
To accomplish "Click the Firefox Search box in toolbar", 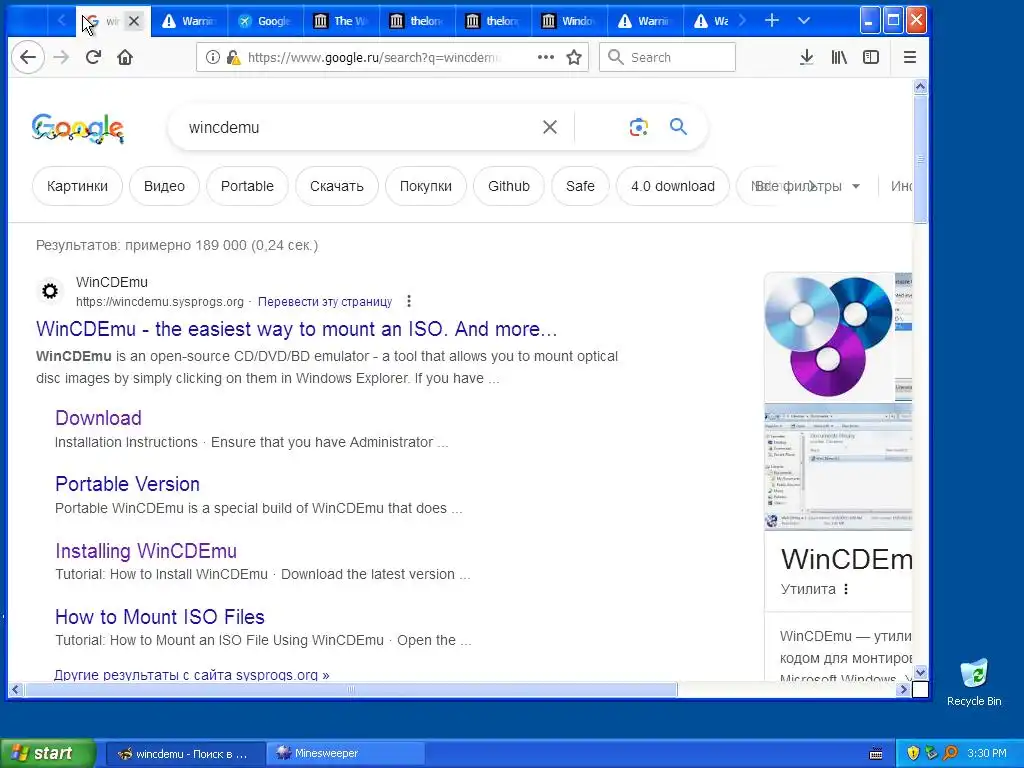I will click(x=667, y=57).
